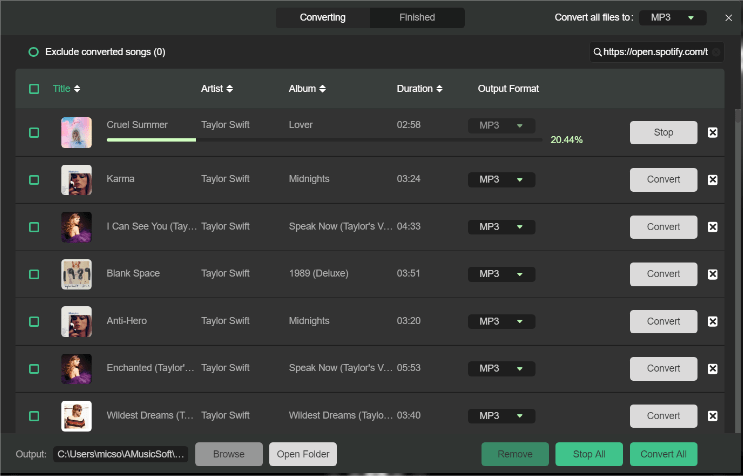Sort by Duration using arrows icon
The image size is (744, 476).
point(439,89)
